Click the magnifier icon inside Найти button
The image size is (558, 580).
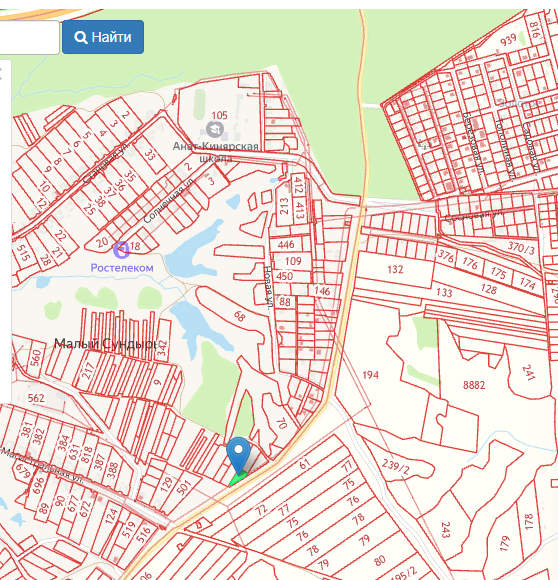[81, 37]
